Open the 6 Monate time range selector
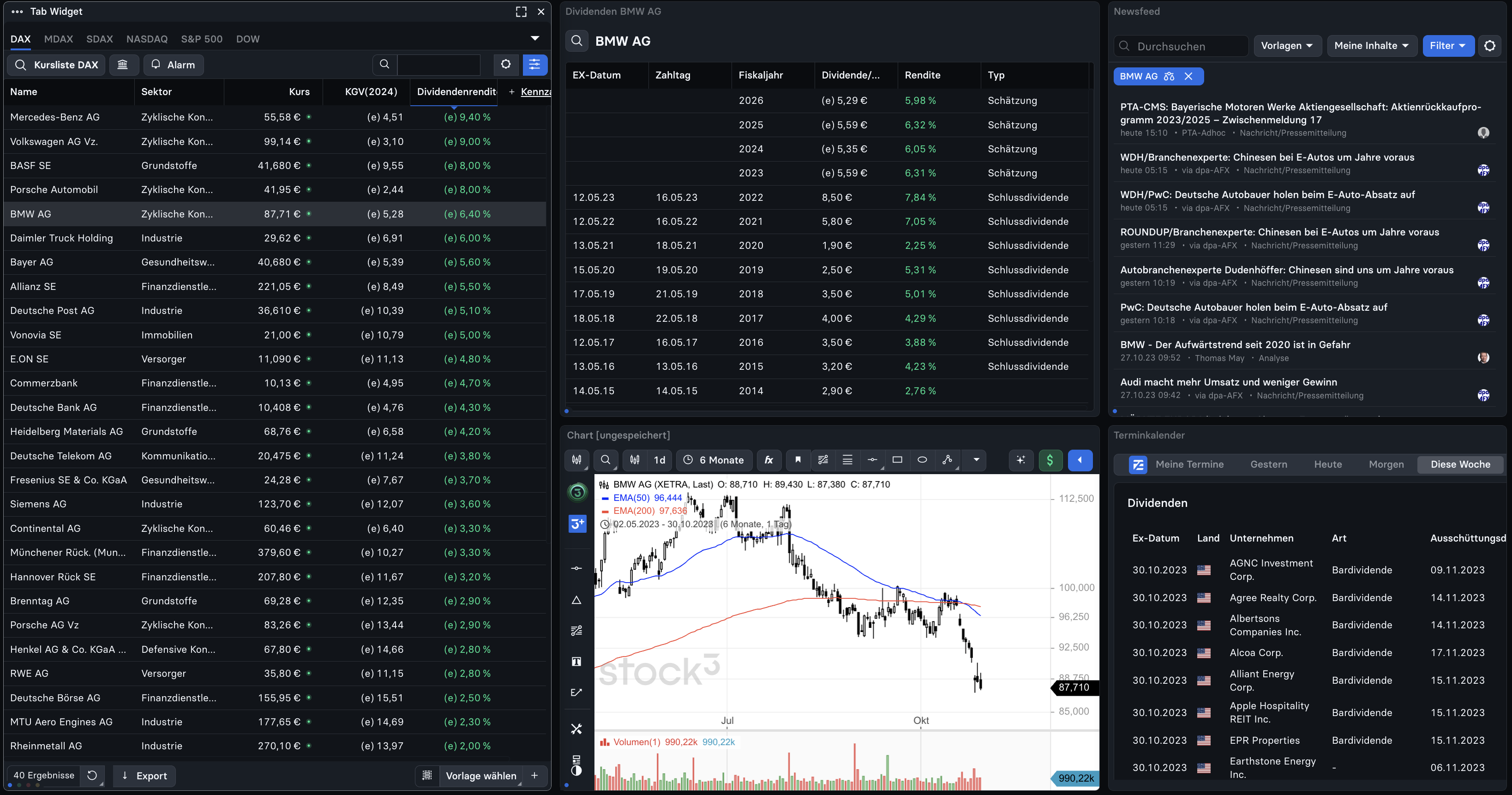The image size is (1512, 795). tap(714, 460)
